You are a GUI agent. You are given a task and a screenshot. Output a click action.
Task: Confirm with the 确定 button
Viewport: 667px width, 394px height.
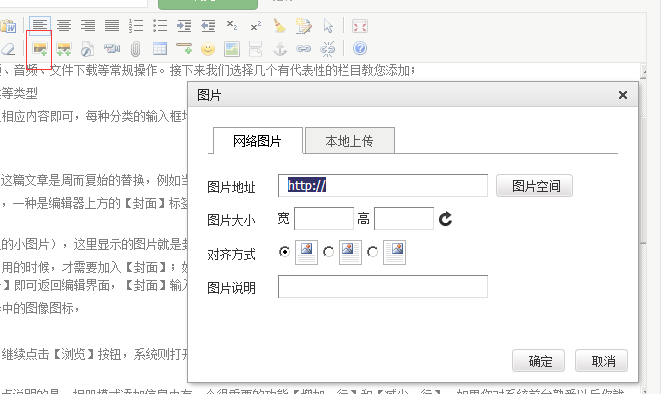[x=539, y=361]
